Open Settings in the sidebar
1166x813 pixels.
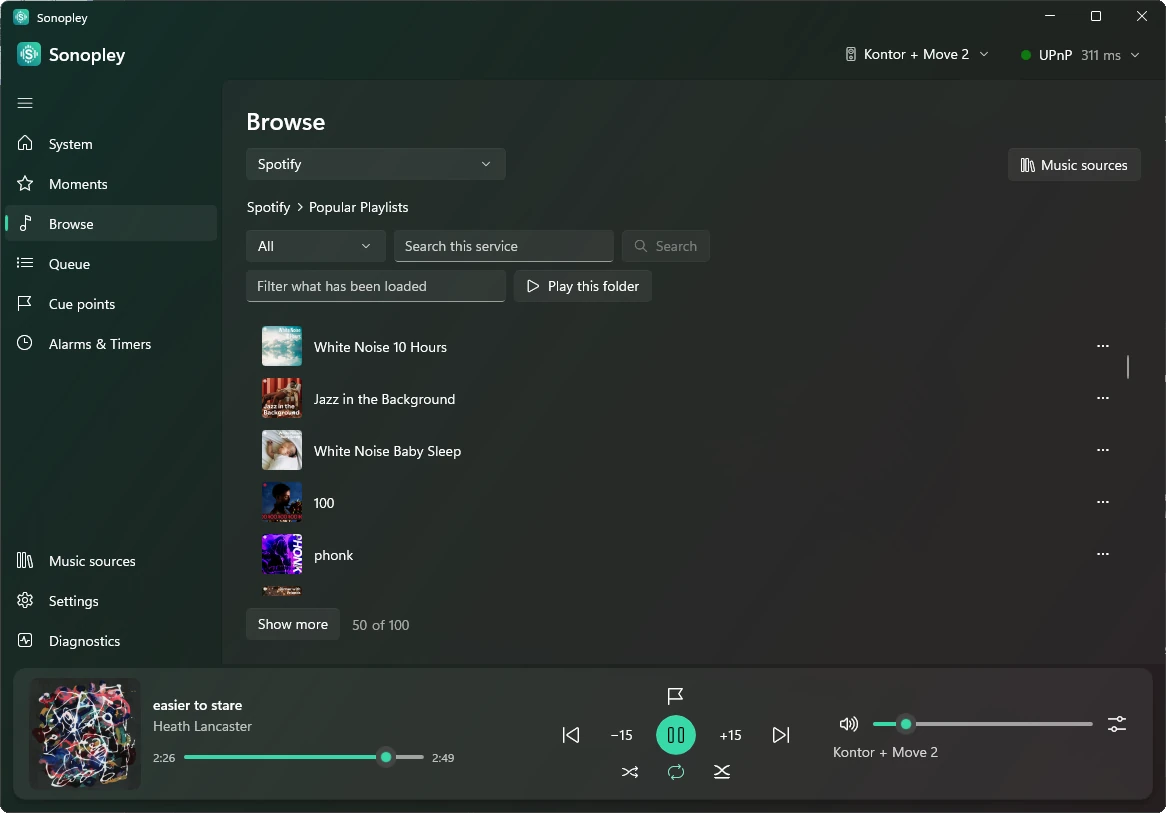coord(111,600)
